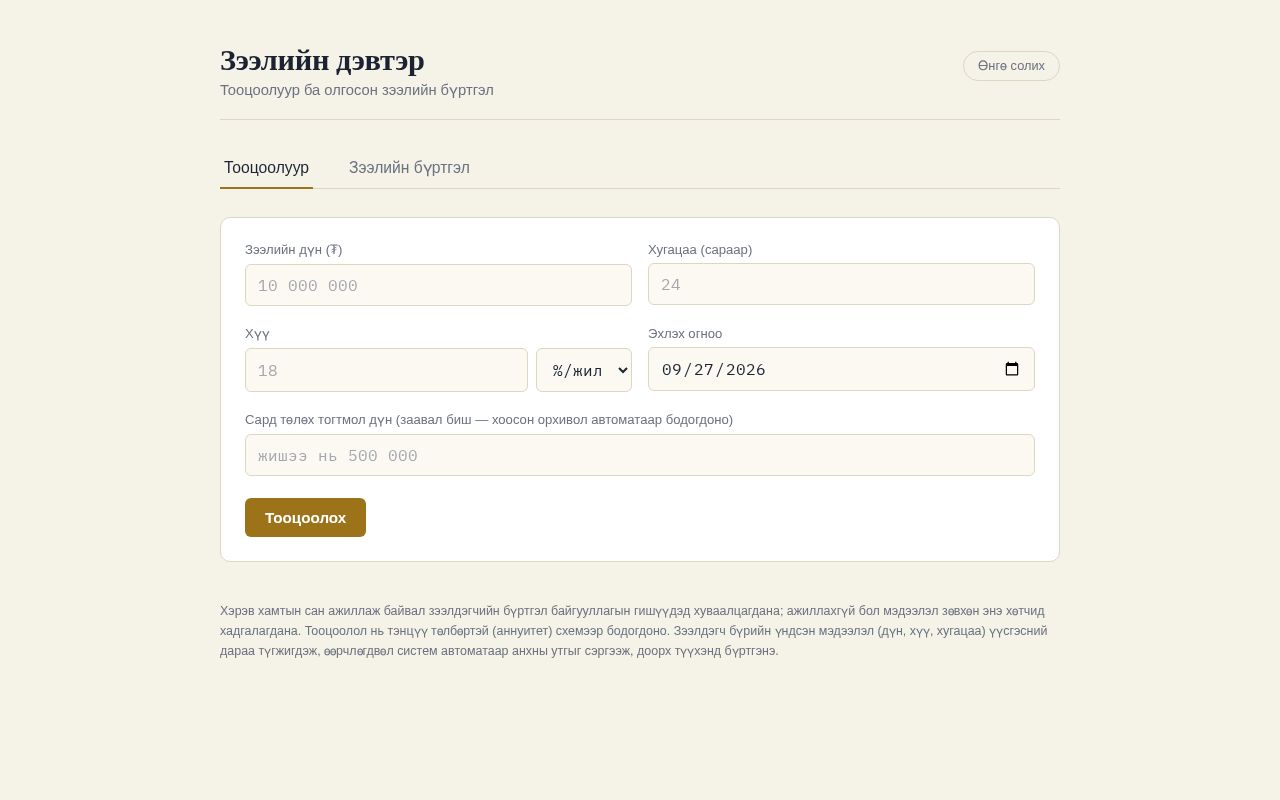This screenshot has width=1280, height=800.
Task: Select the Хүү interest rate input
Action: pos(386,370)
